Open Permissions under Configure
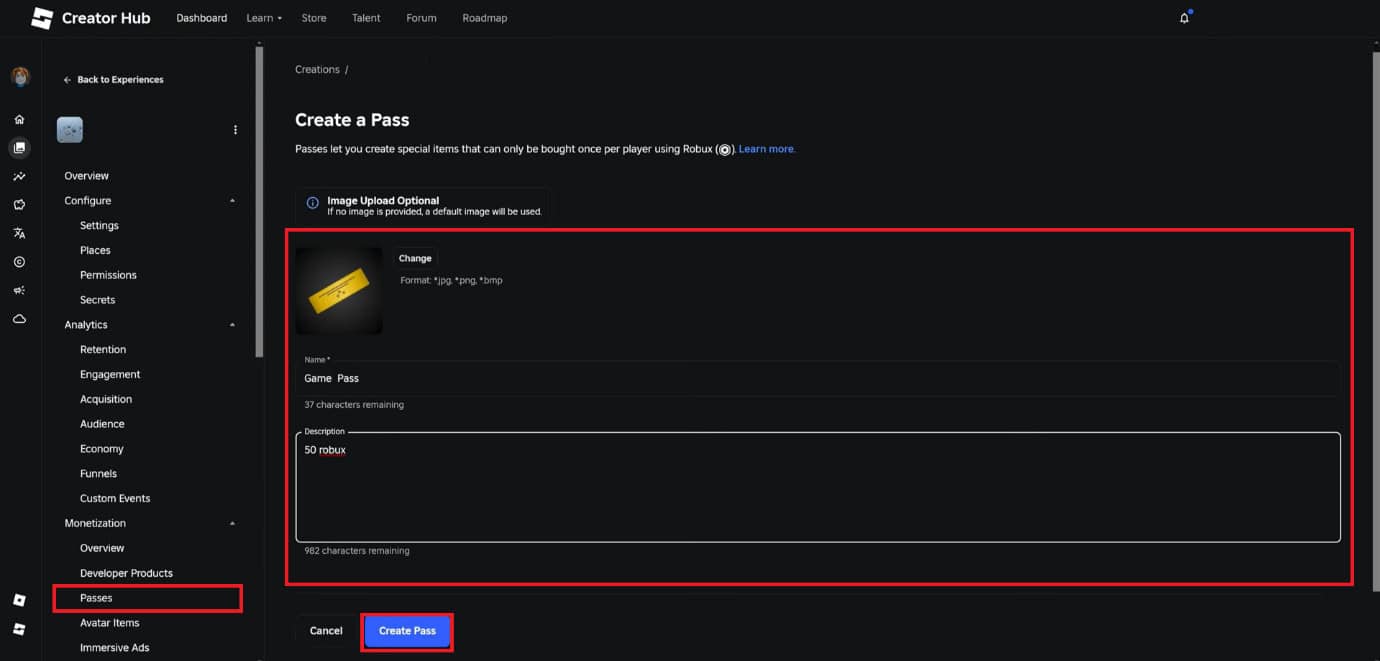The width and height of the screenshot is (1380, 661). [108, 275]
